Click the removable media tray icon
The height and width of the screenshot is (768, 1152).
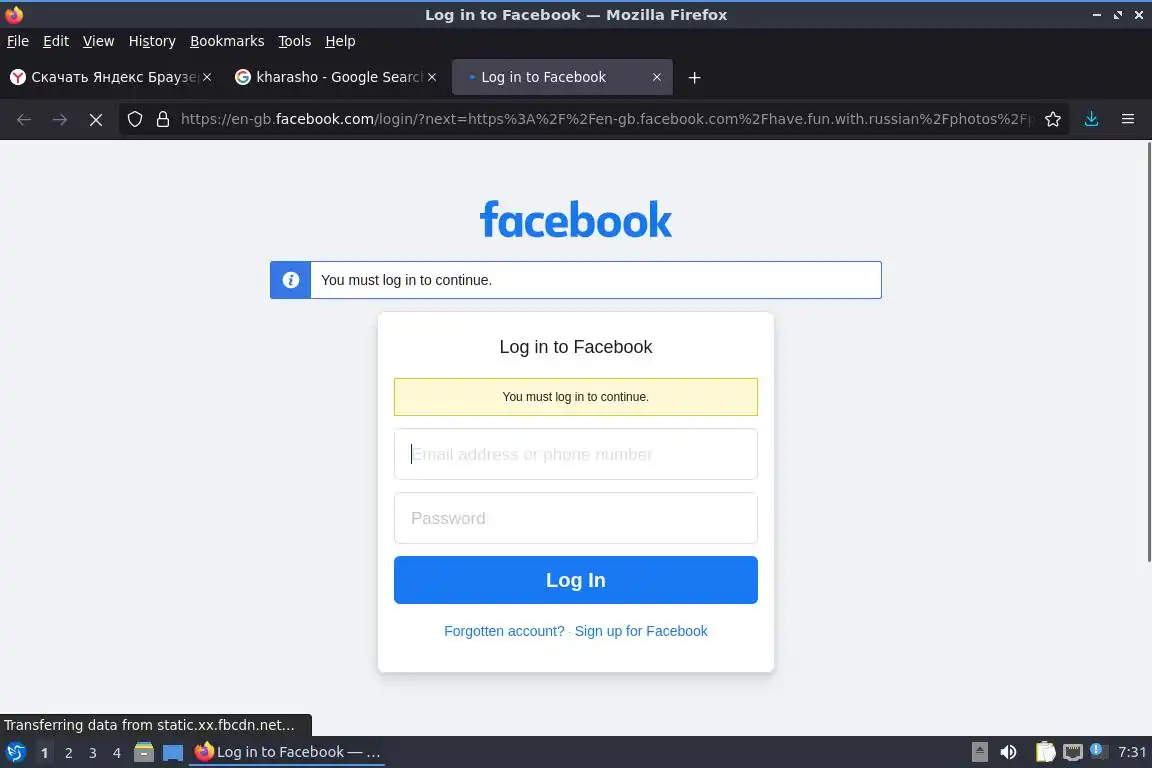tap(979, 752)
